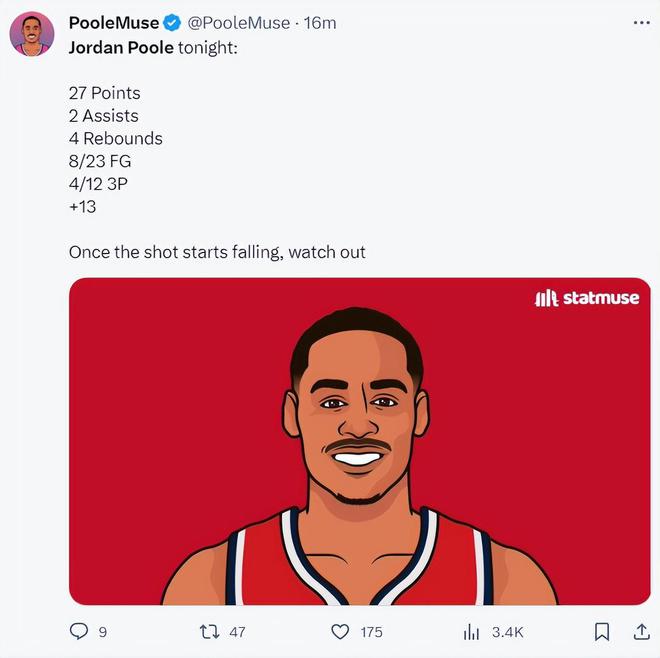Open the PooleMuse profile avatar
The width and height of the screenshot is (660, 658).
[31, 35]
